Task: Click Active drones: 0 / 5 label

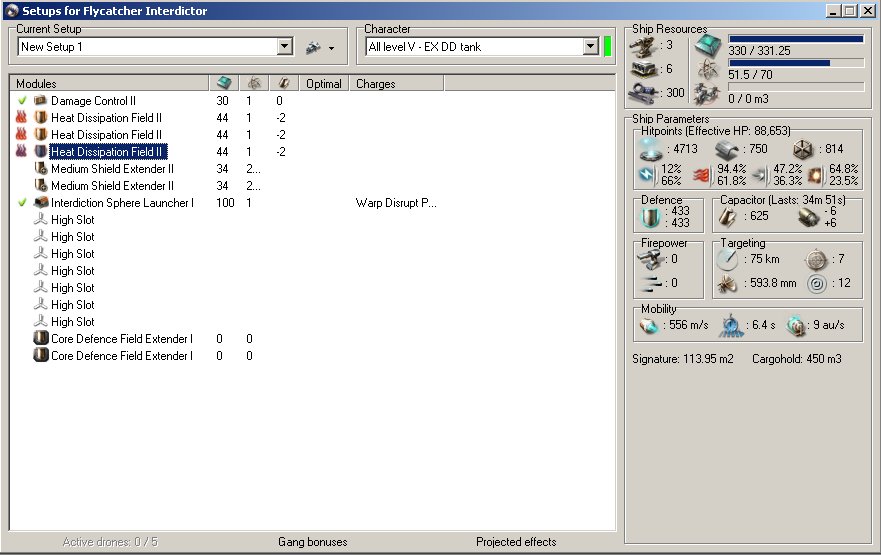Action: 110,542
